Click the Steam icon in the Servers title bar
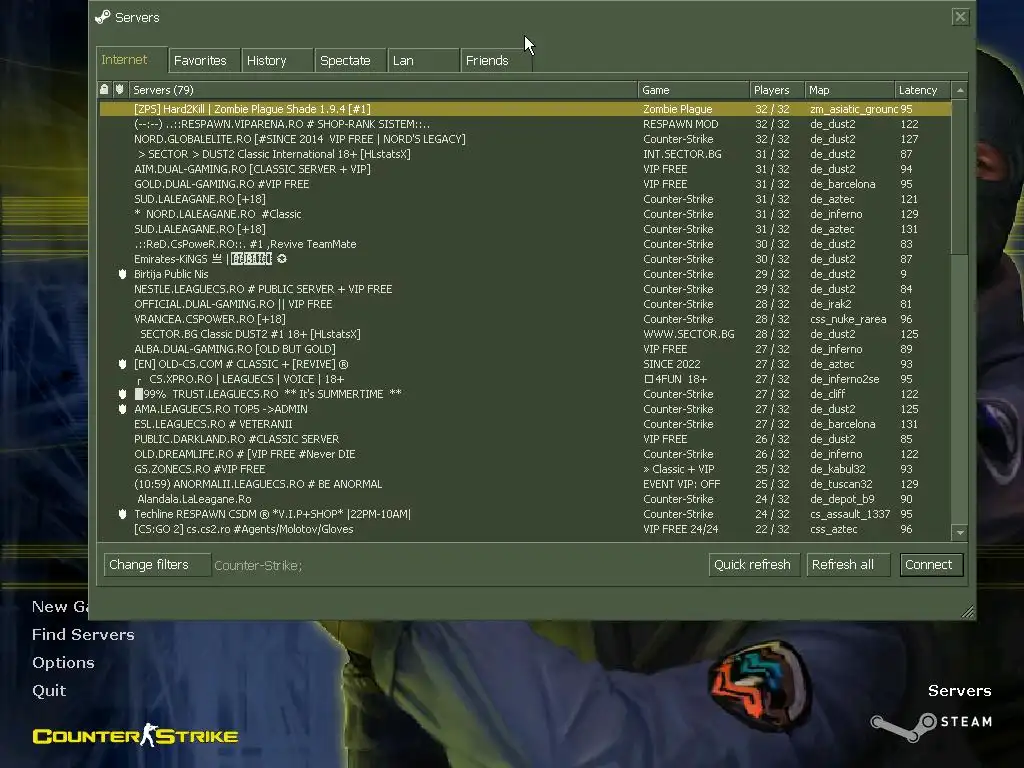 (x=103, y=17)
